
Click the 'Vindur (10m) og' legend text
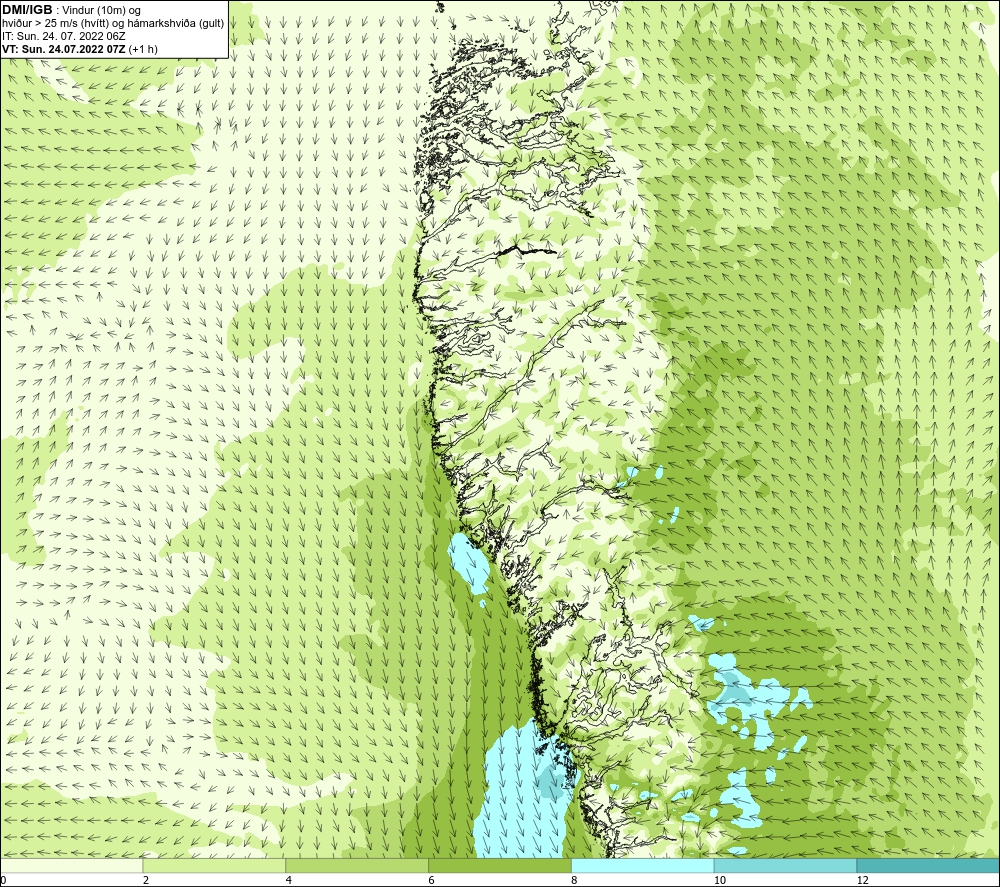click(x=101, y=11)
